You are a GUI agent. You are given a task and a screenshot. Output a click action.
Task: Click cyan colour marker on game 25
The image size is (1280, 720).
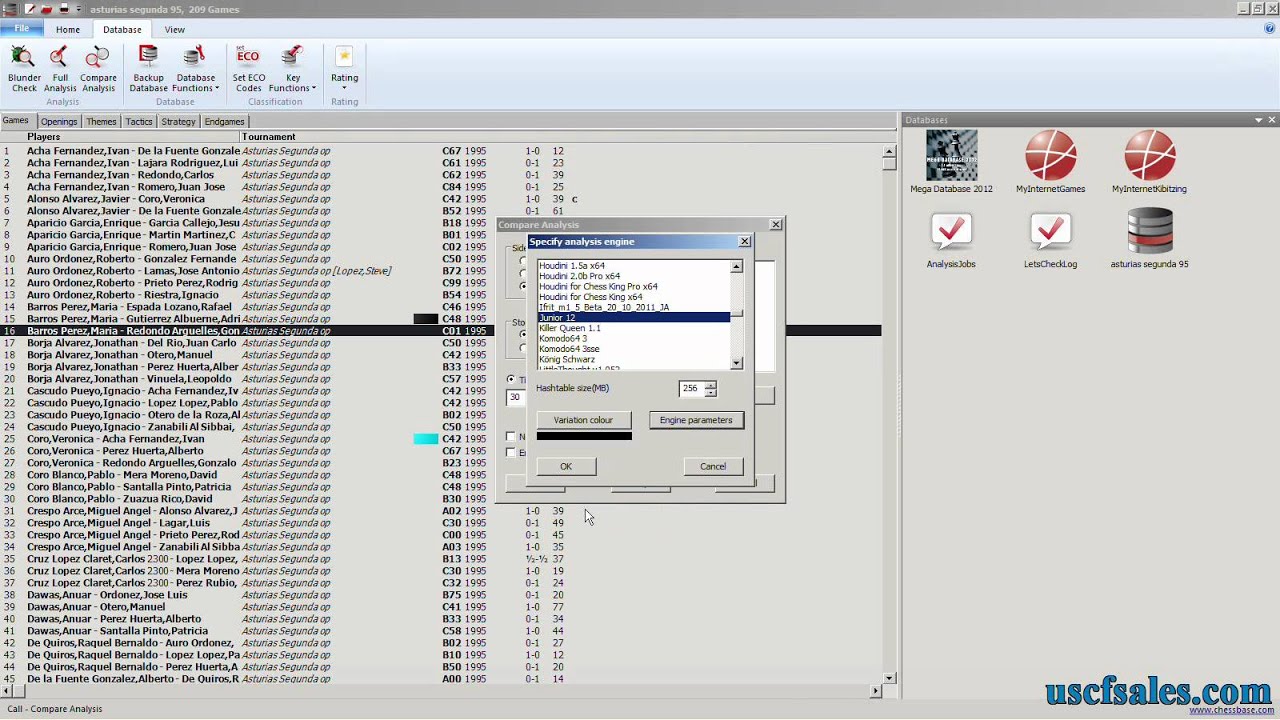tap(426, 439)
